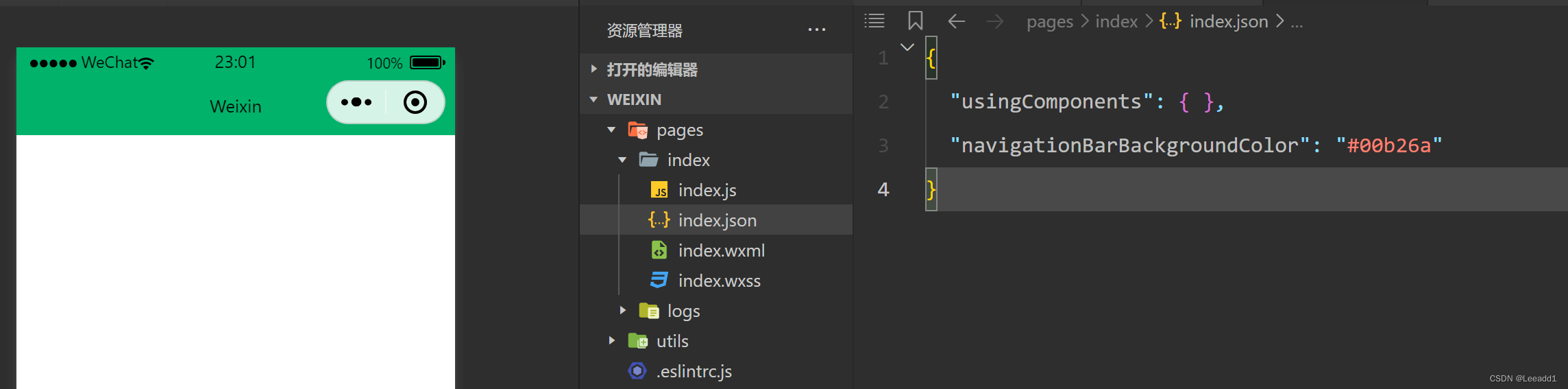Image resolution: width=1568 pixels, height=389 pixels.
Task: Click the "navigationBarBackgroundColor" key
Action: pos(1130,145)
